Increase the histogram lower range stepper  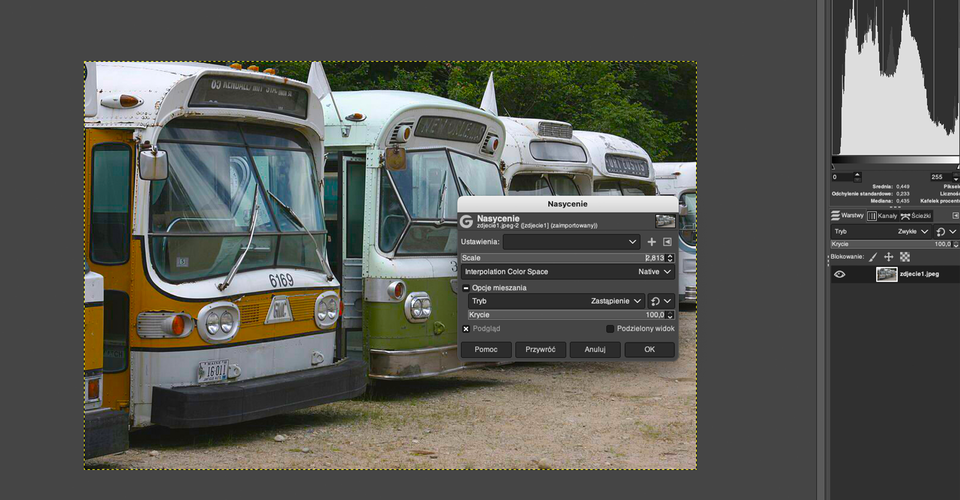858,174
